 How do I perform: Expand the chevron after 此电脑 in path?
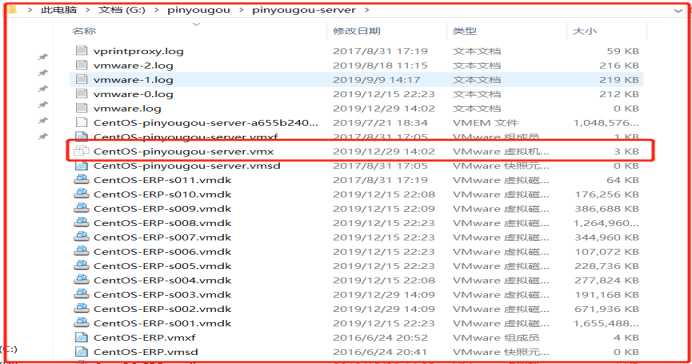pos(87,10)
